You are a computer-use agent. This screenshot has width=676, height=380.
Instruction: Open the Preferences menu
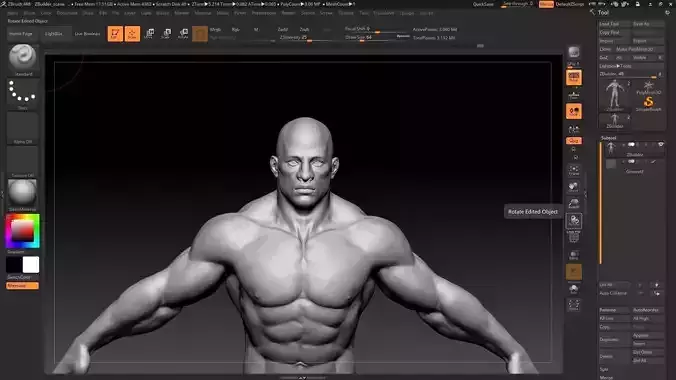264,13
